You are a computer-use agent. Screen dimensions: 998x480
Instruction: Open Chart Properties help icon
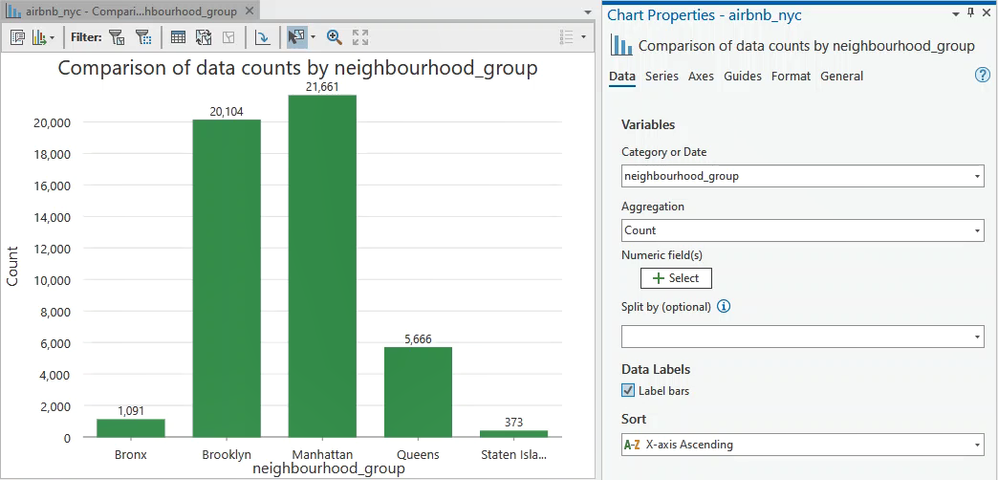pyautogui.click(x=982, y=76)
